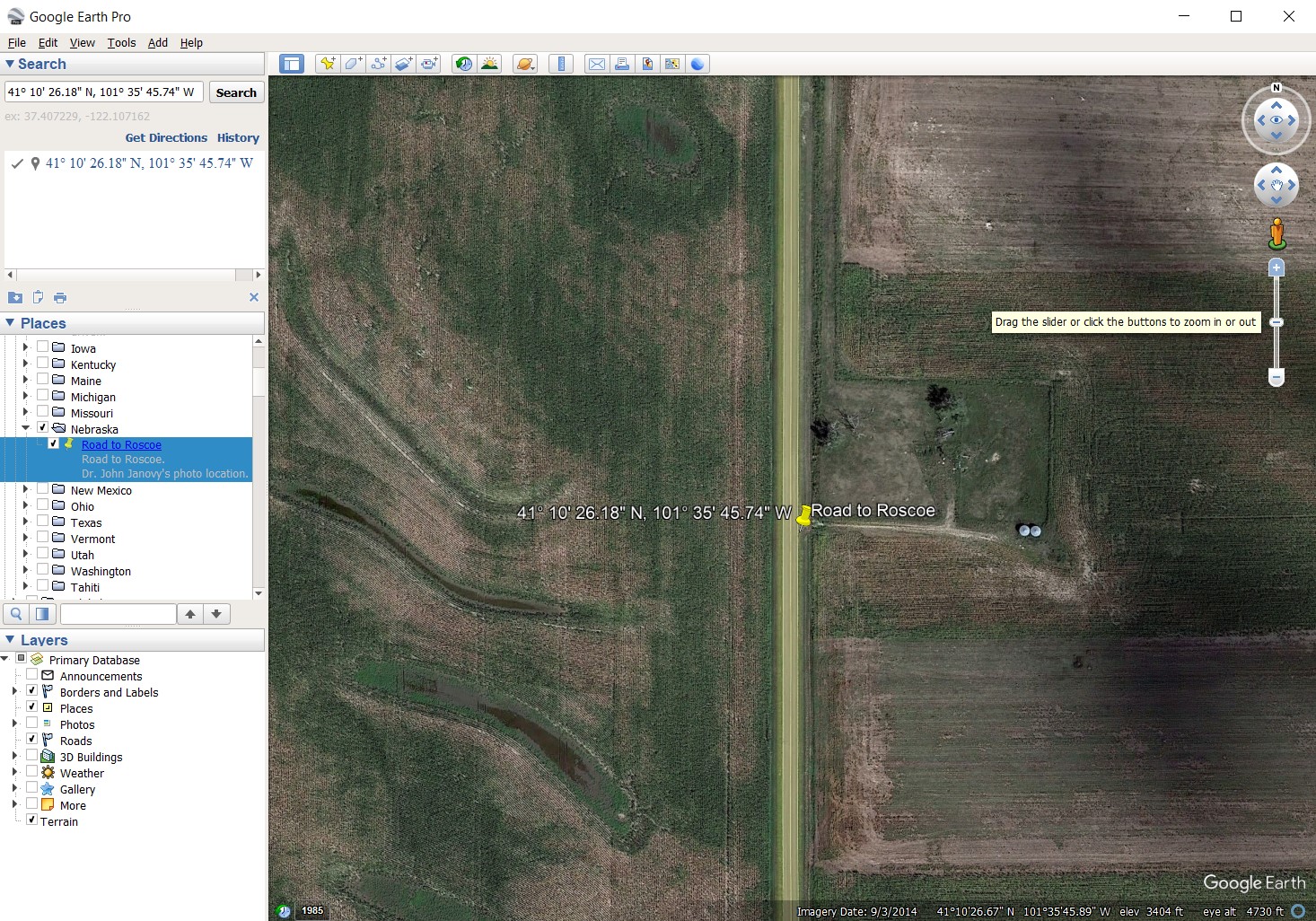Click the coordinates search input field
Viewport: 1316px width, 921px height.
click(x=104, y=92)
